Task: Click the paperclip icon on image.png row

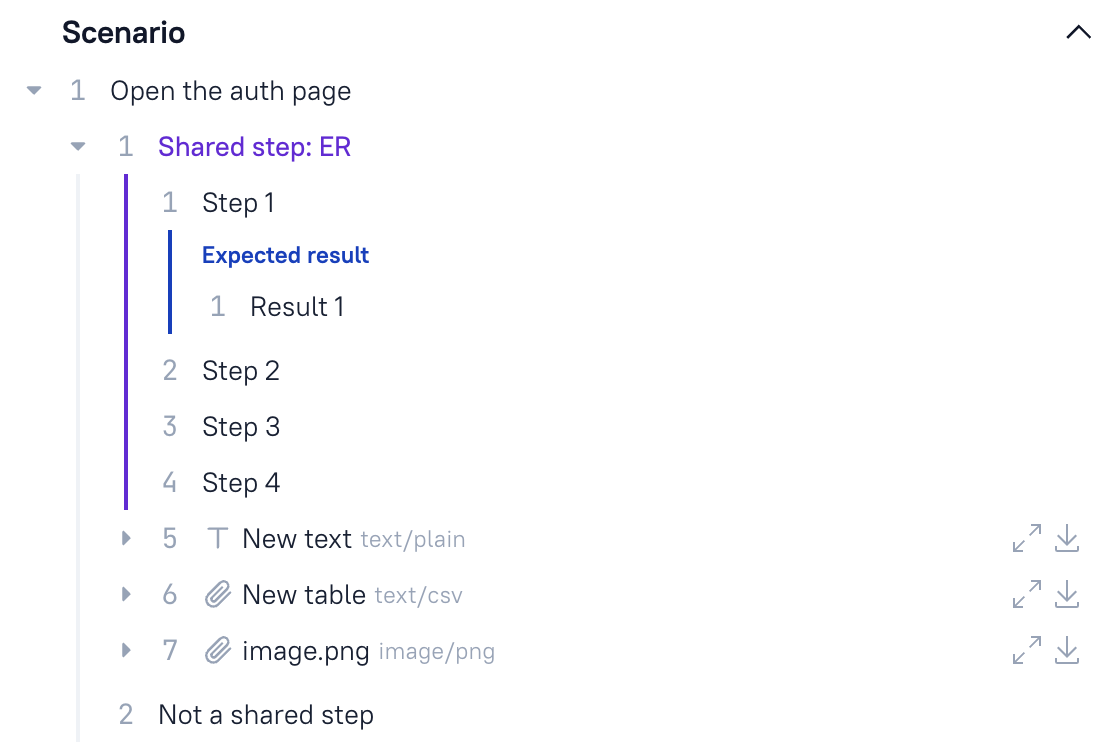Action: (216, 651)
